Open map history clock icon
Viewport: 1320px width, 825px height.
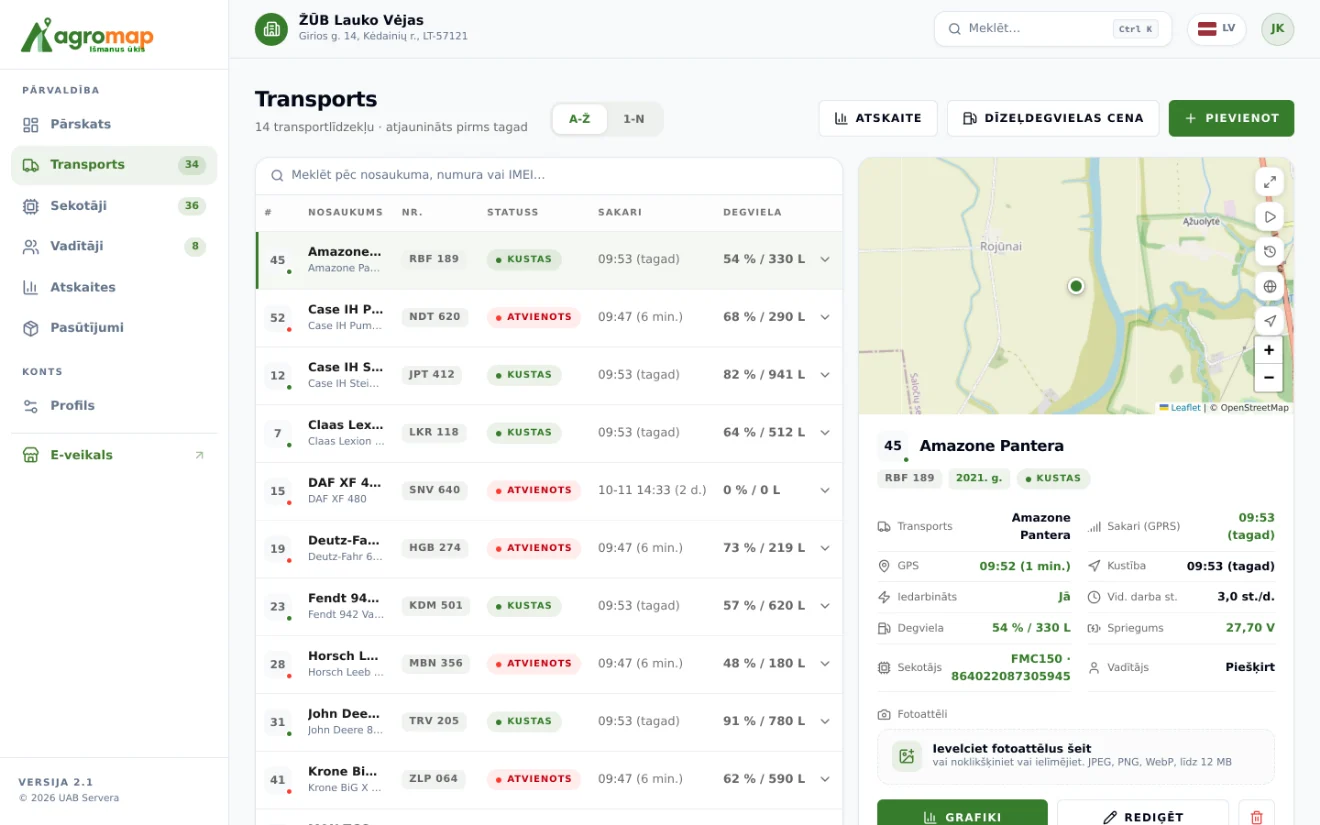[1269, 252]
